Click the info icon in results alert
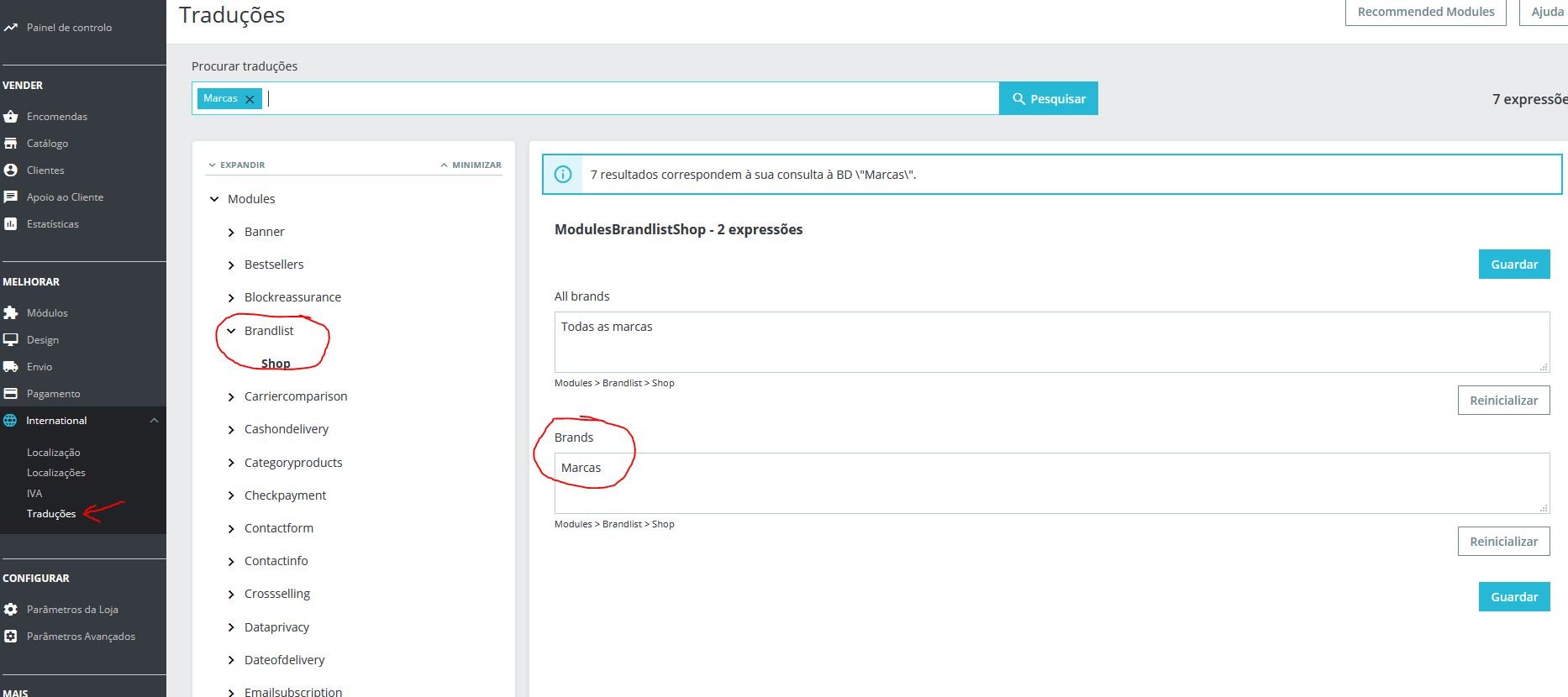The image size is (1568, 697). pyautogui.click(x=563, y=175)
